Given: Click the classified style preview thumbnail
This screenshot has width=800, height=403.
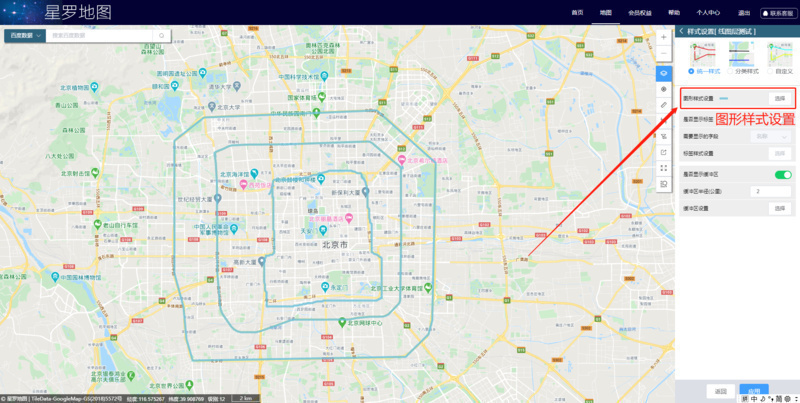Looking at the screenshot, I should 741,54.
